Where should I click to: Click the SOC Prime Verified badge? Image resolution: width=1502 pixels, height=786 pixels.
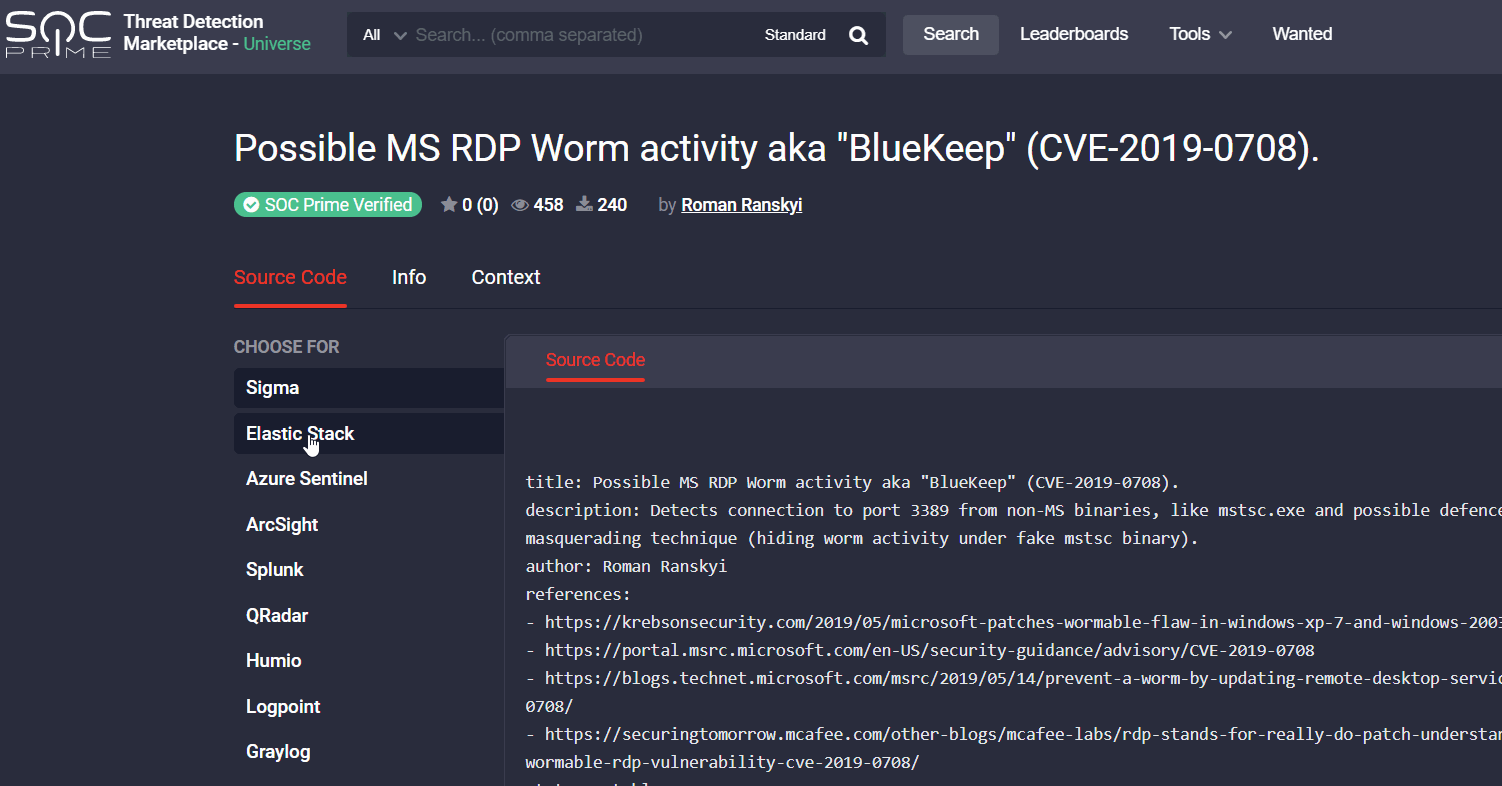(328, 205)
